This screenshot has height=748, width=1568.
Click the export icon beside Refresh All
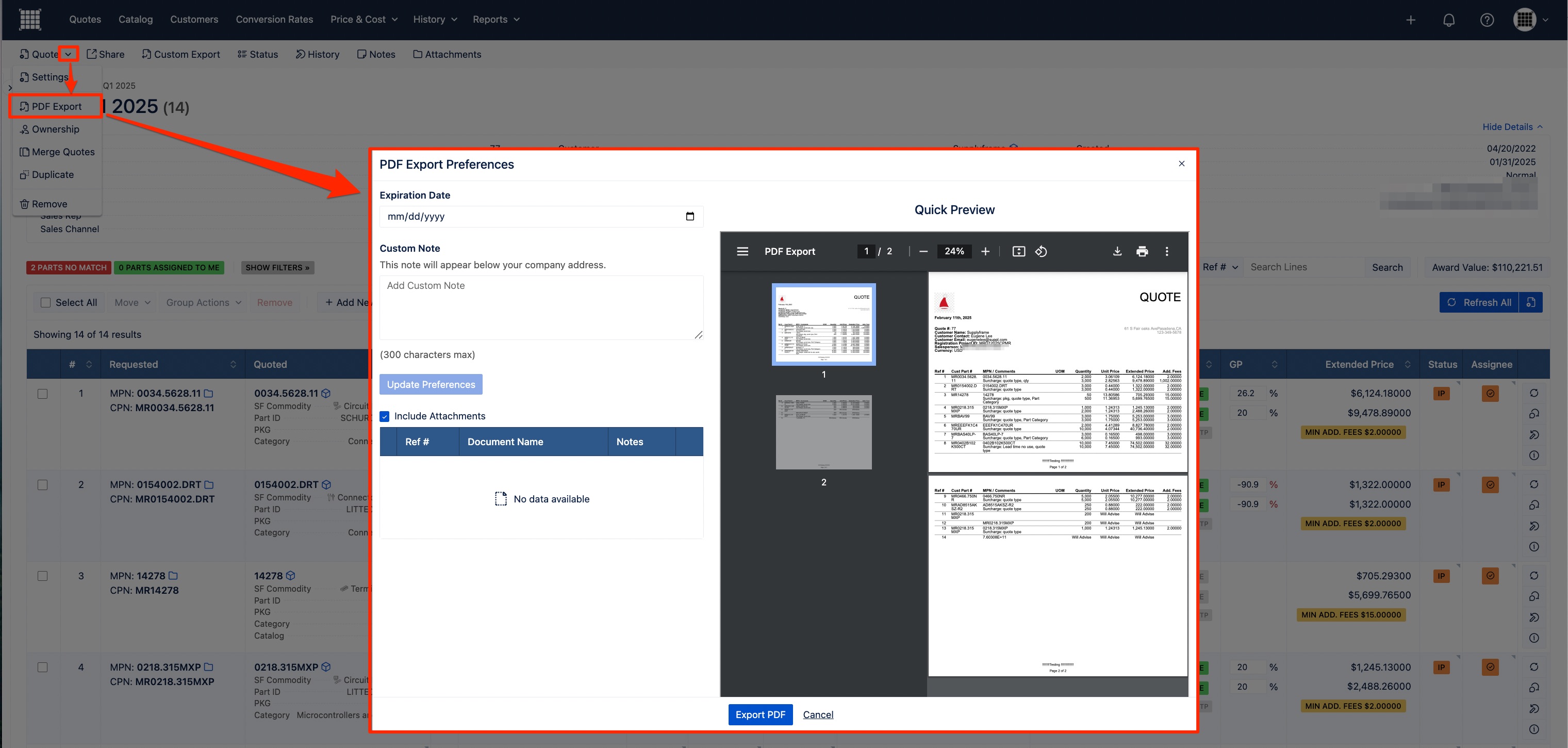click(1531, 302)
